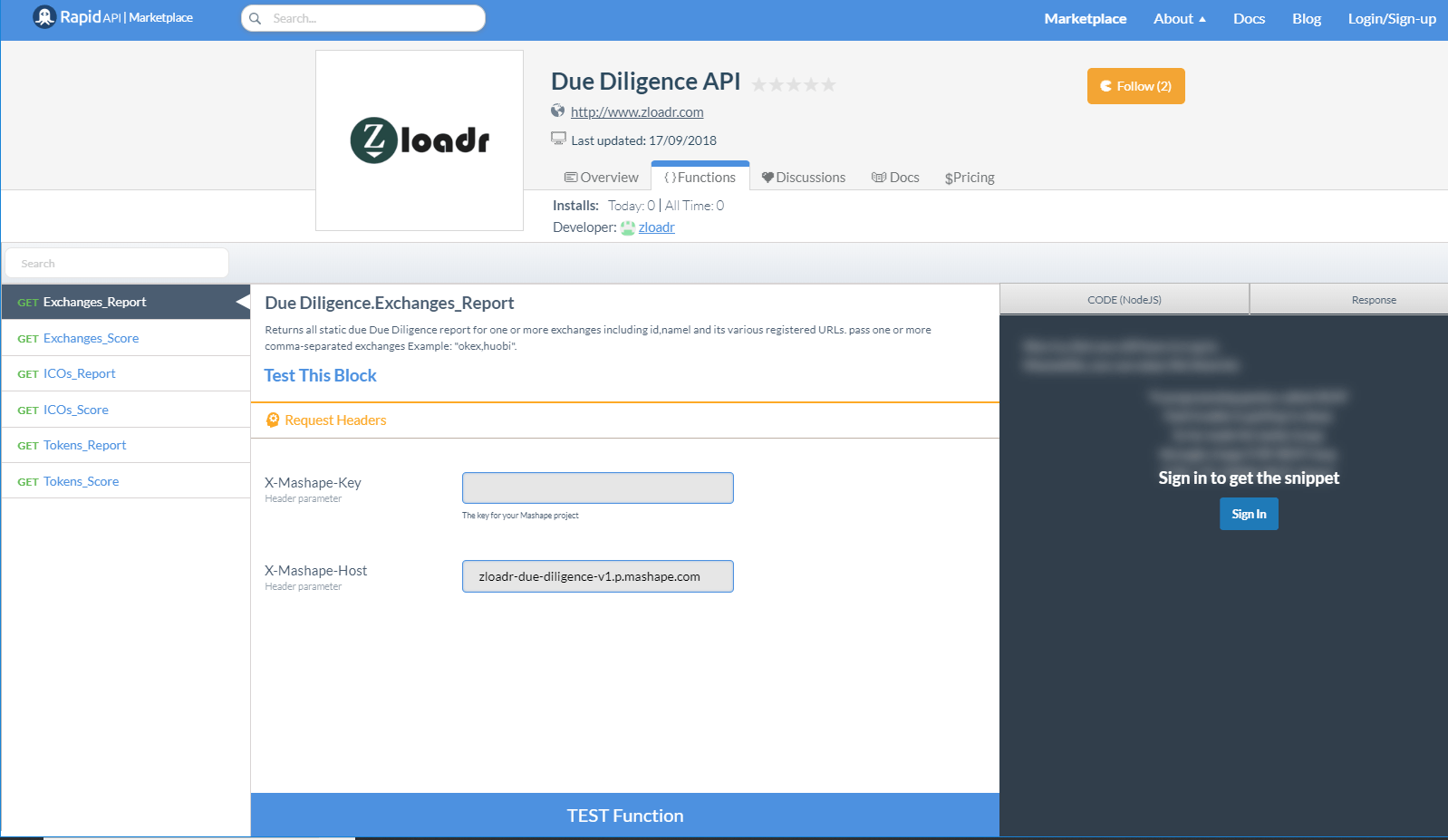
Task: Switch to the Discussions tab
Action: (x=804, y=178)
